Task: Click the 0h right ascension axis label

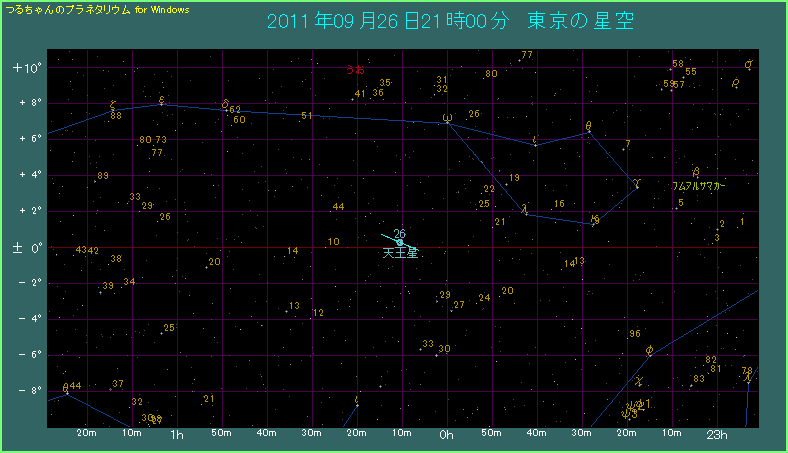Action: [x=447, y=435]
